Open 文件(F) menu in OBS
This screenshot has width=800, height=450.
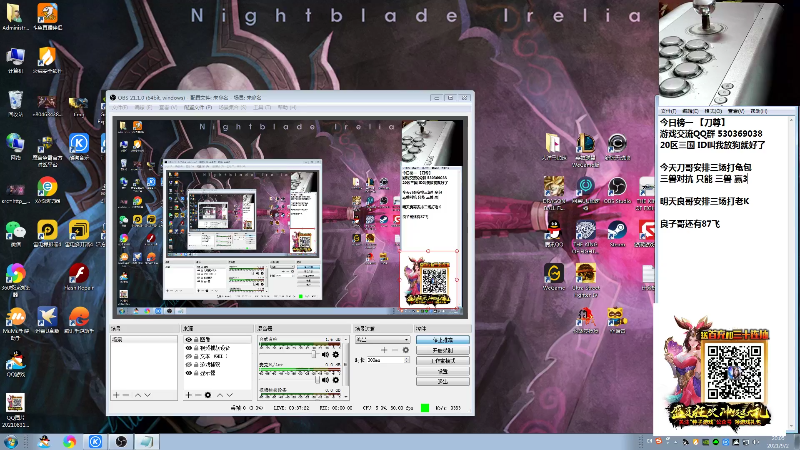(120, 108)
